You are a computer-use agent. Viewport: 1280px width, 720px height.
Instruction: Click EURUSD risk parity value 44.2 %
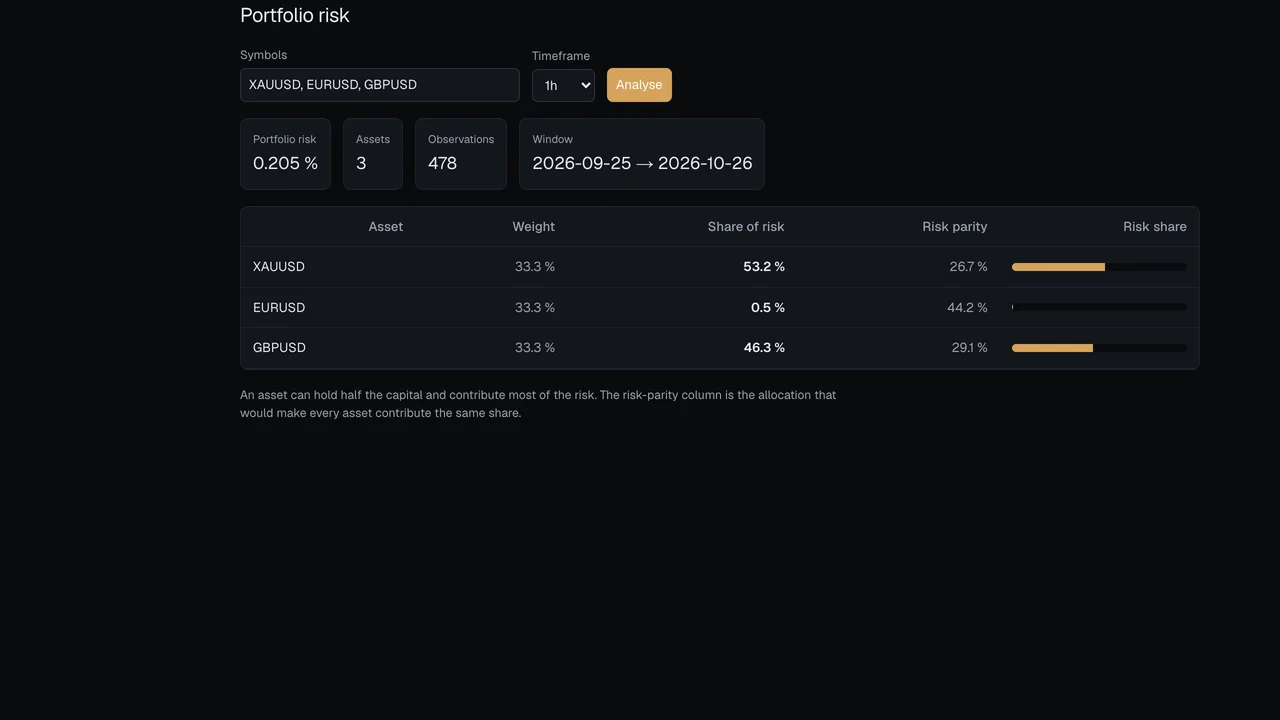click(967, 308)
